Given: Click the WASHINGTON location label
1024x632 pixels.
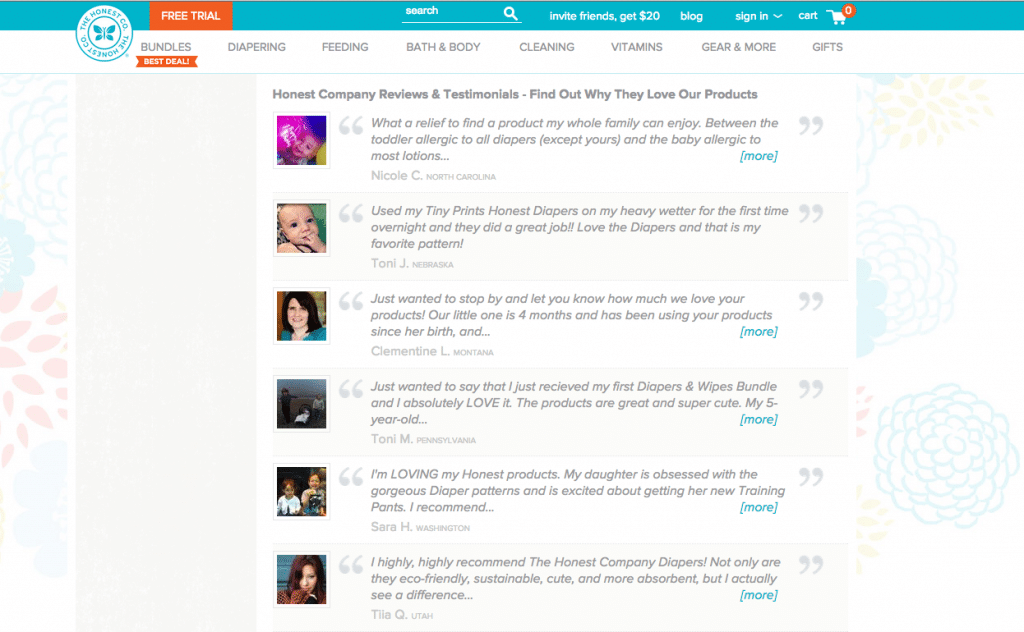Looking at the screenshot, I should pyautogui.click(x=443, y=528).
